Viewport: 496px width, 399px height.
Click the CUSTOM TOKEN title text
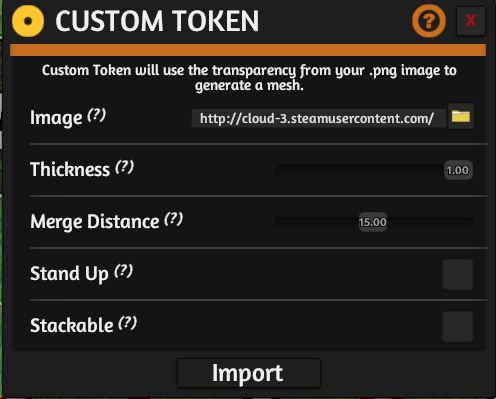coord(157,21)
